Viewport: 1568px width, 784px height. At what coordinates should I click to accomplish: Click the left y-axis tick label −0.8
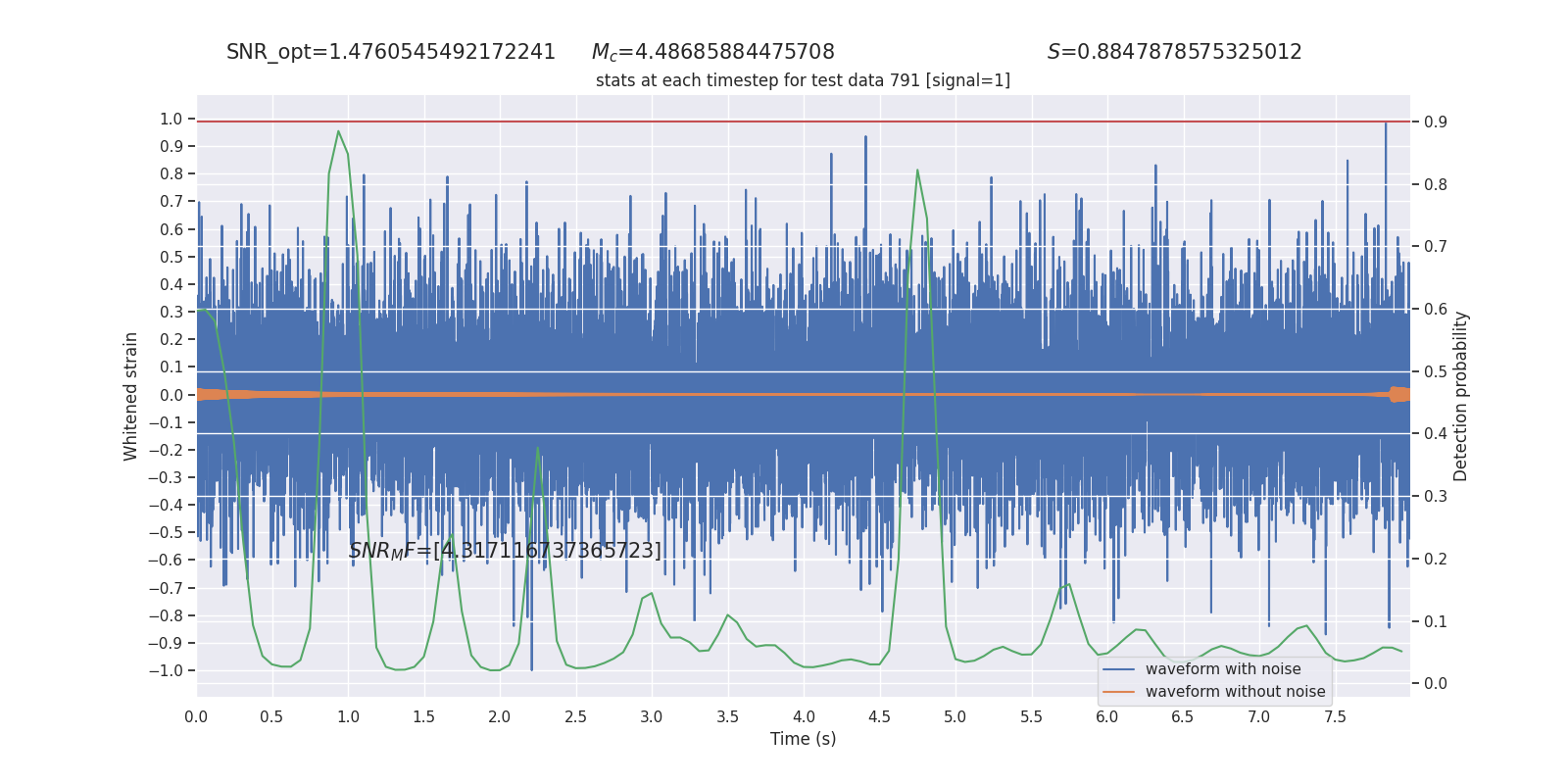coord(166,615)
